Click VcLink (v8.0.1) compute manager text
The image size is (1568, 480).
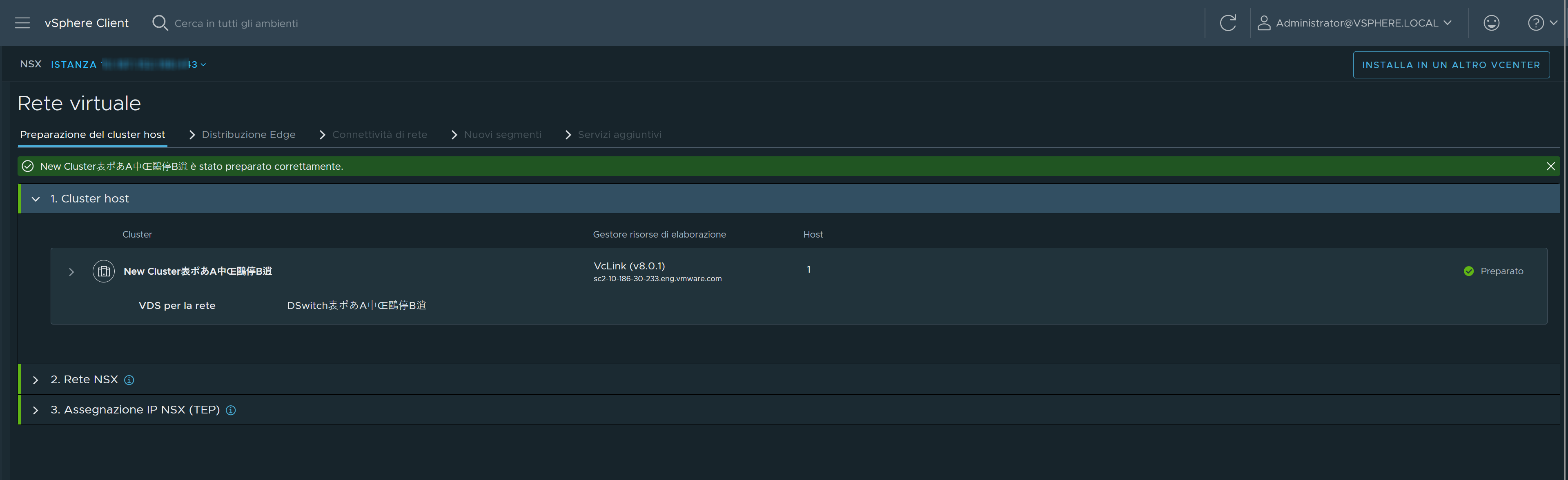629,266
